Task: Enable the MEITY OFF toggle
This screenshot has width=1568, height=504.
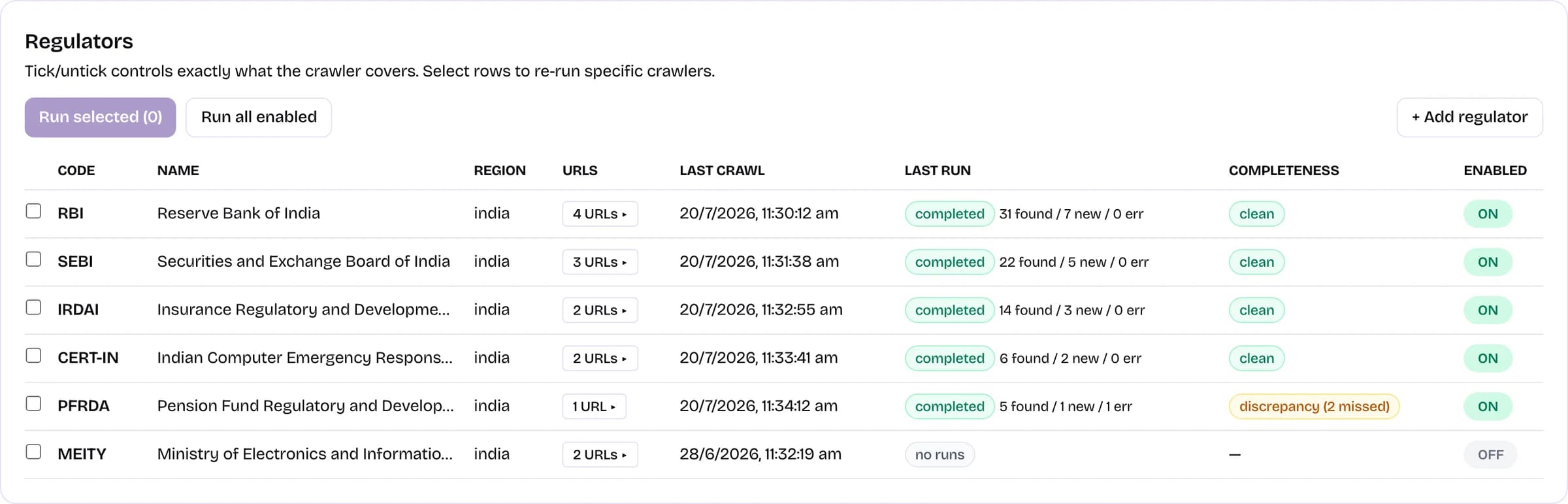Action: [x=1490, y=455]
